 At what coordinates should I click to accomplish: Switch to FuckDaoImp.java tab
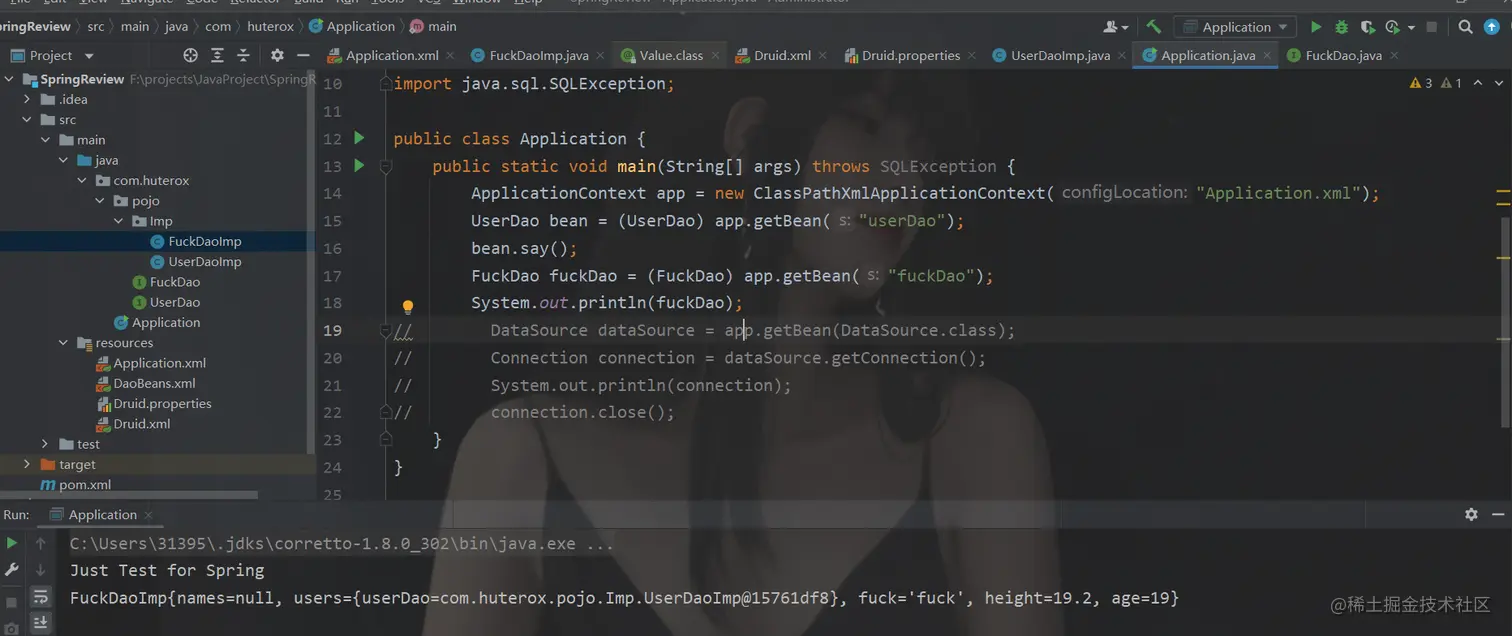point(539,55)
